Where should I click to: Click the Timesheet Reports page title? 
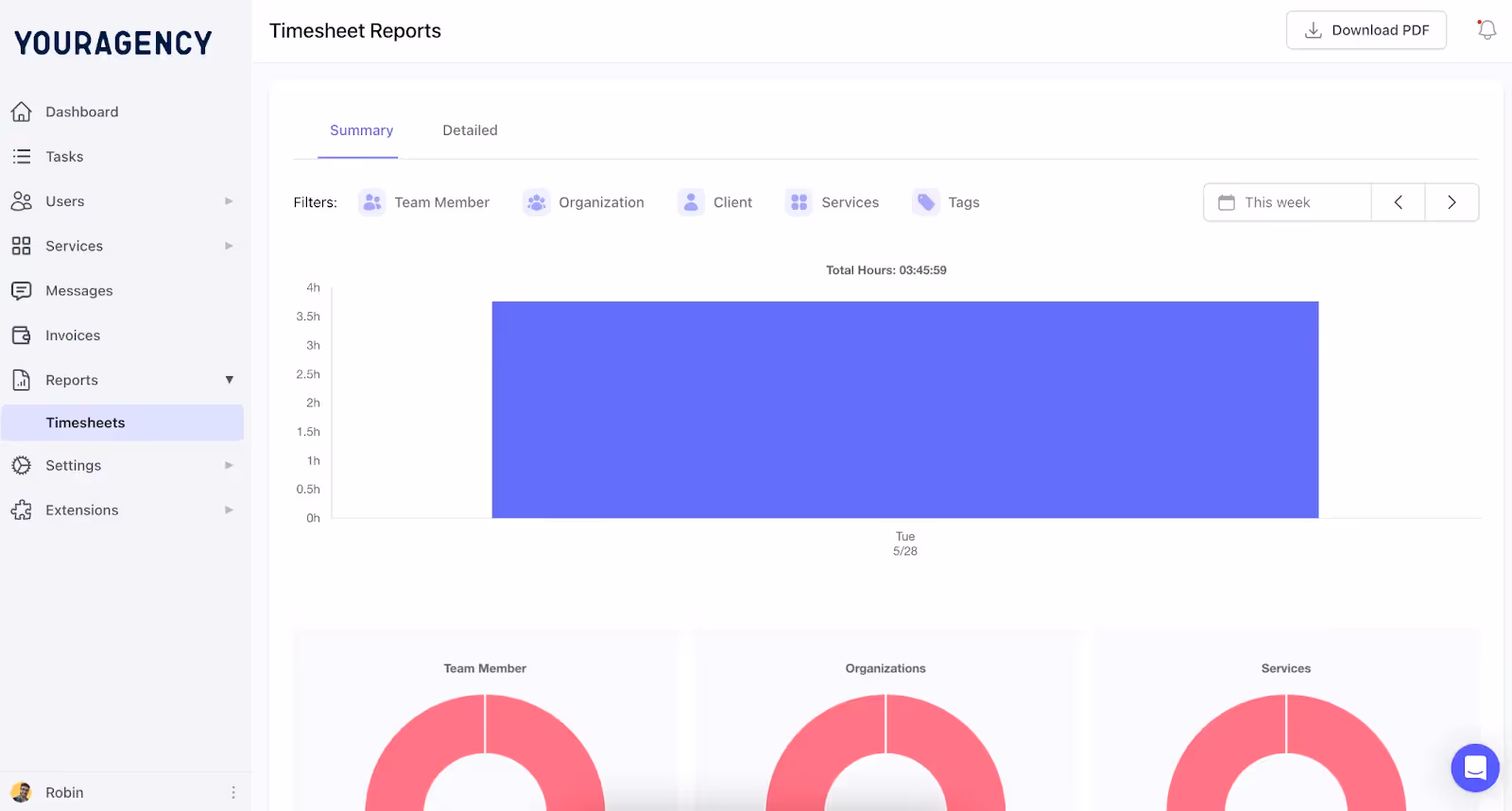click(x=354, y=31)
